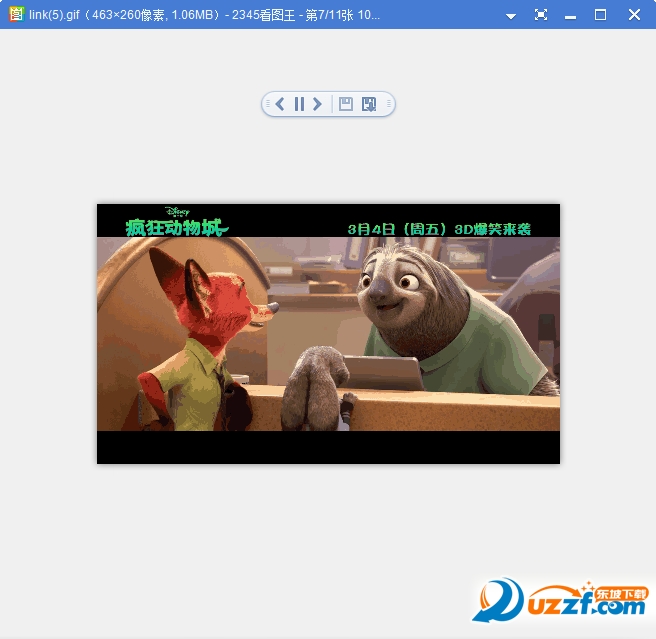Maximize the image viewer window
The height and width of the screenshot is (639, 656).
click(600, 15)
